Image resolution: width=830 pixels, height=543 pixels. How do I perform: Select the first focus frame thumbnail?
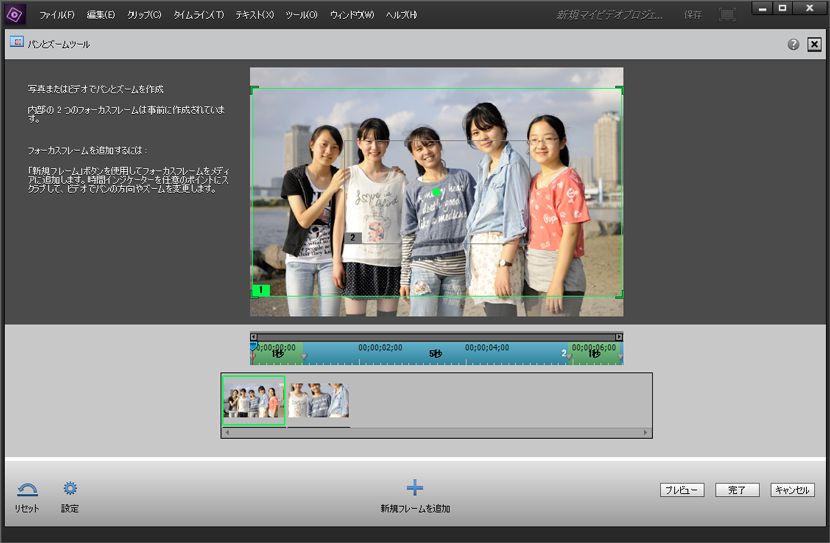point(254,401)
